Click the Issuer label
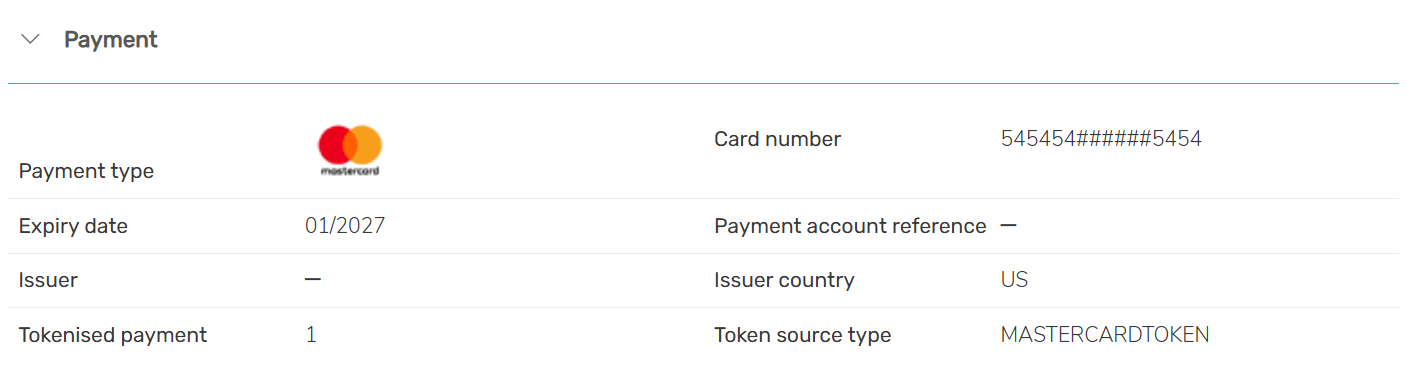Image resolution: width=1407 pixels, height=384 pixels. (x=48, y=280)
